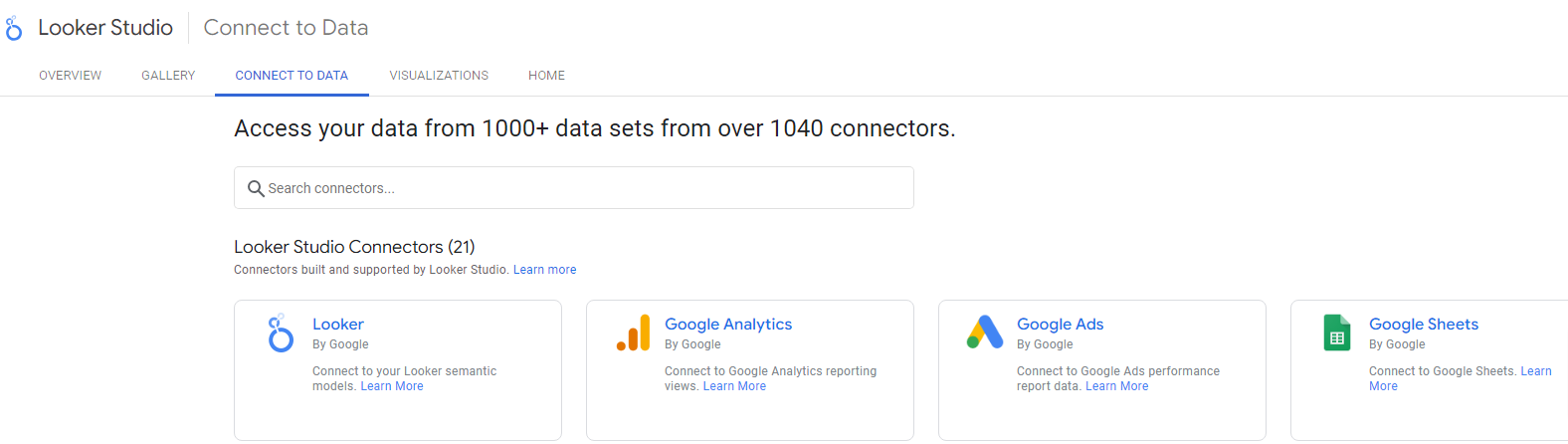Image resolution: width=1568 pixels, height=444 pixels.
Task: Click the Looker Studio title text
Action: point(105,28)
